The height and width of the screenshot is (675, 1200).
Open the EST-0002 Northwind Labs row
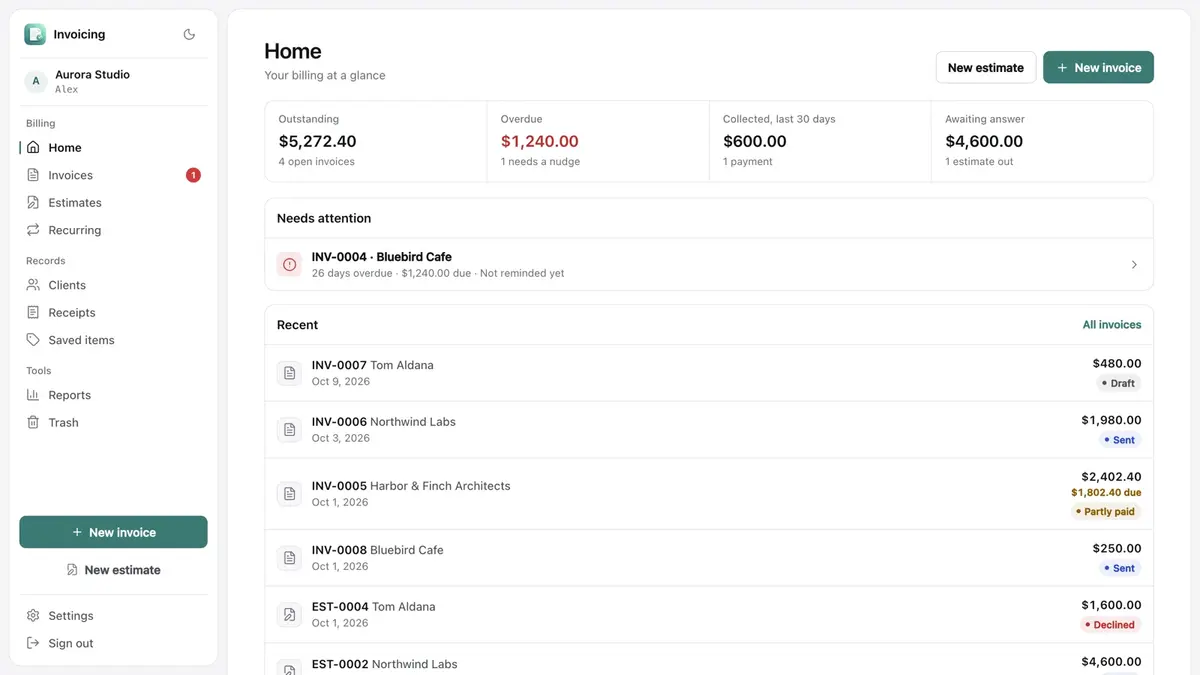pos(709,659)
